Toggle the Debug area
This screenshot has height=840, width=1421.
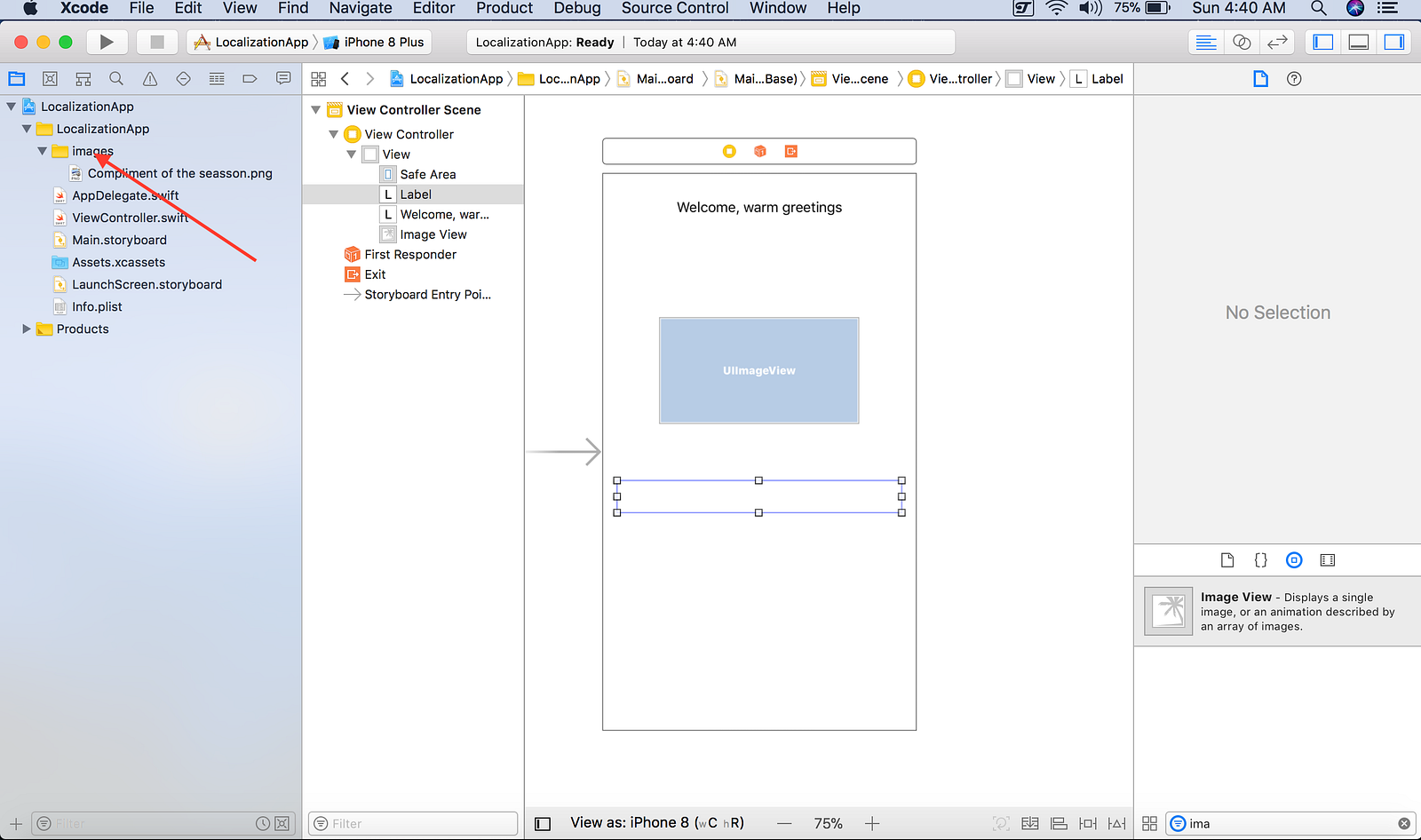(1359, 42)
